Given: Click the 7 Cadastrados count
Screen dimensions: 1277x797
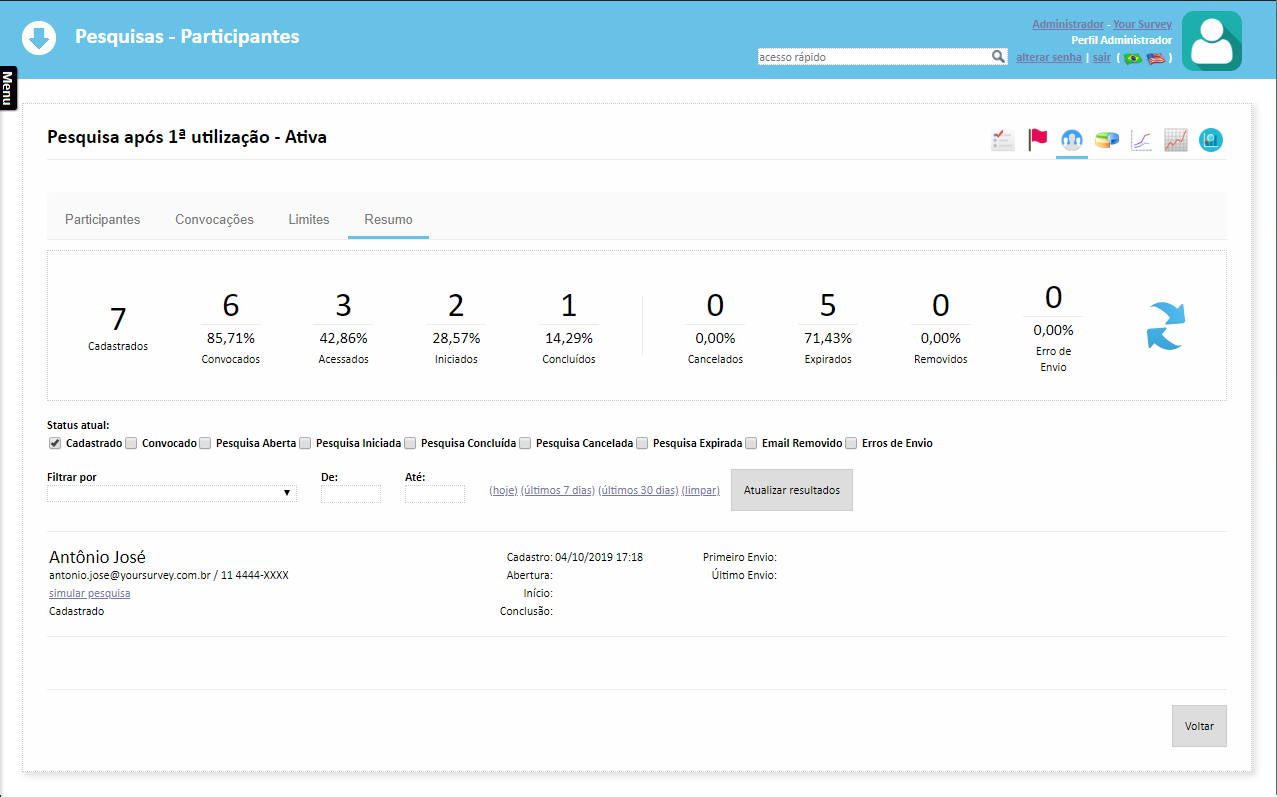Looking at the screenshot, I should tap(118, 319).
